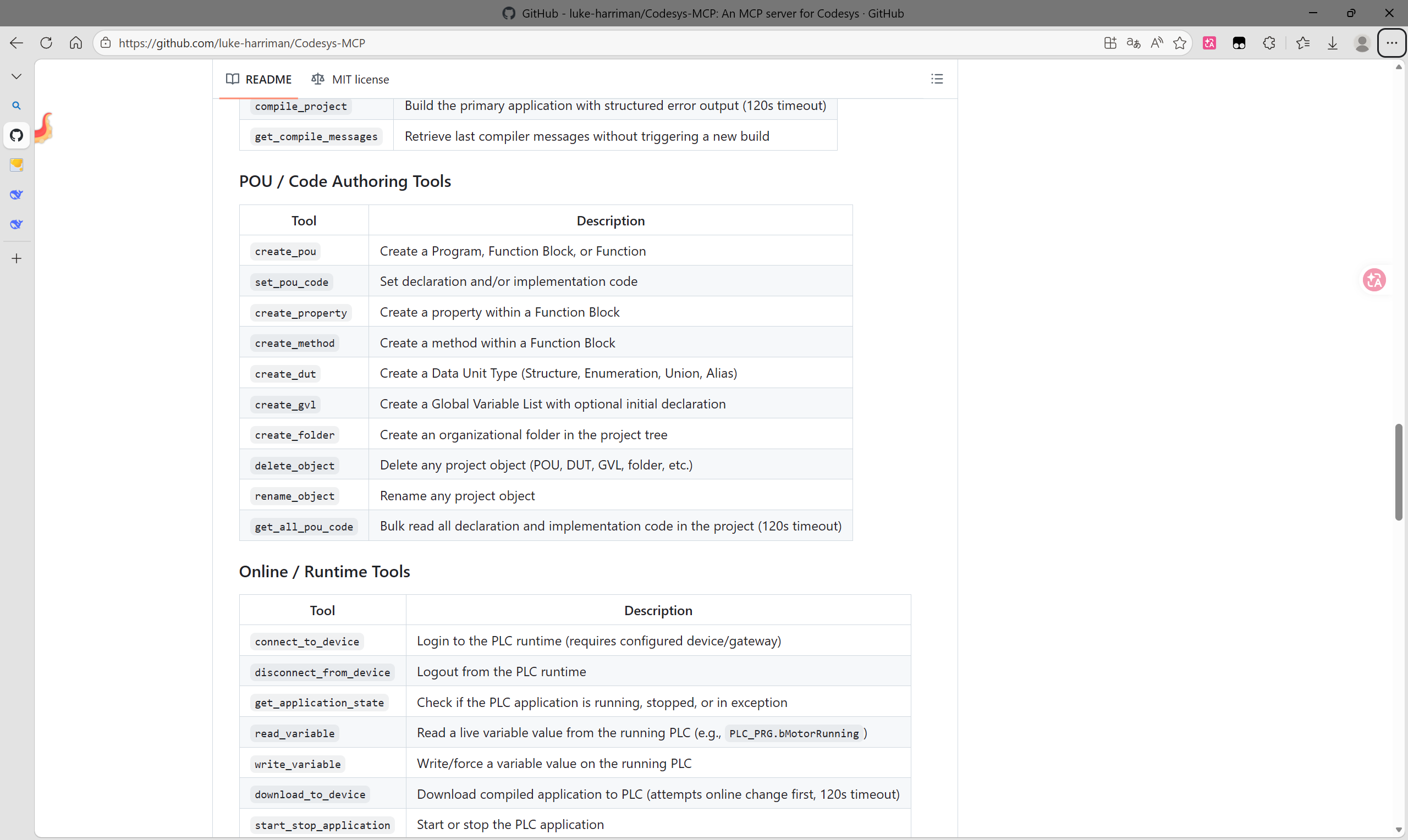The height and width of the screenshot is (840, 1408).
Task: Click the floating pink translate button
Action: tap(1373, 280)
